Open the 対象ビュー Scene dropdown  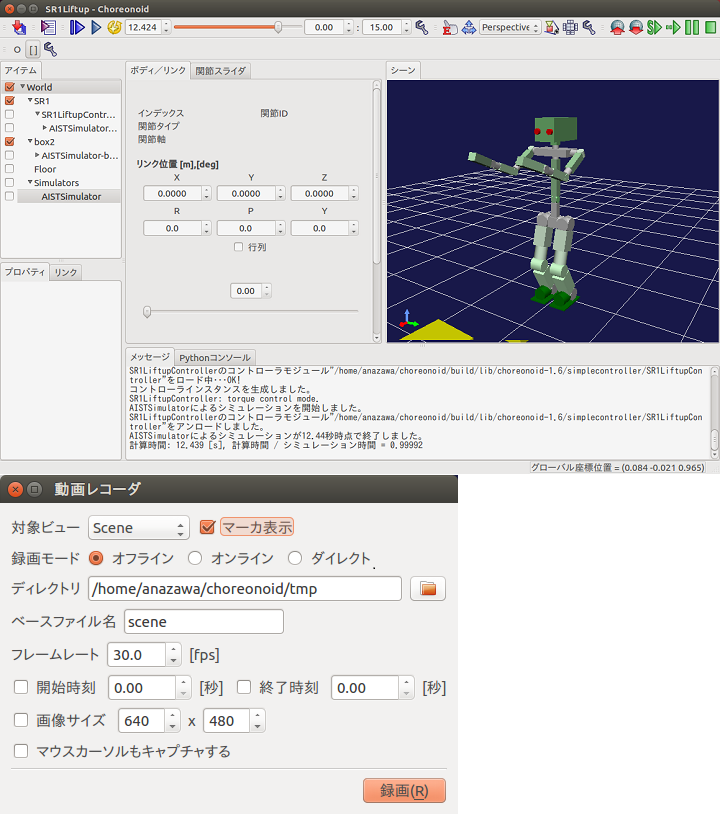(x=138, y=528)
